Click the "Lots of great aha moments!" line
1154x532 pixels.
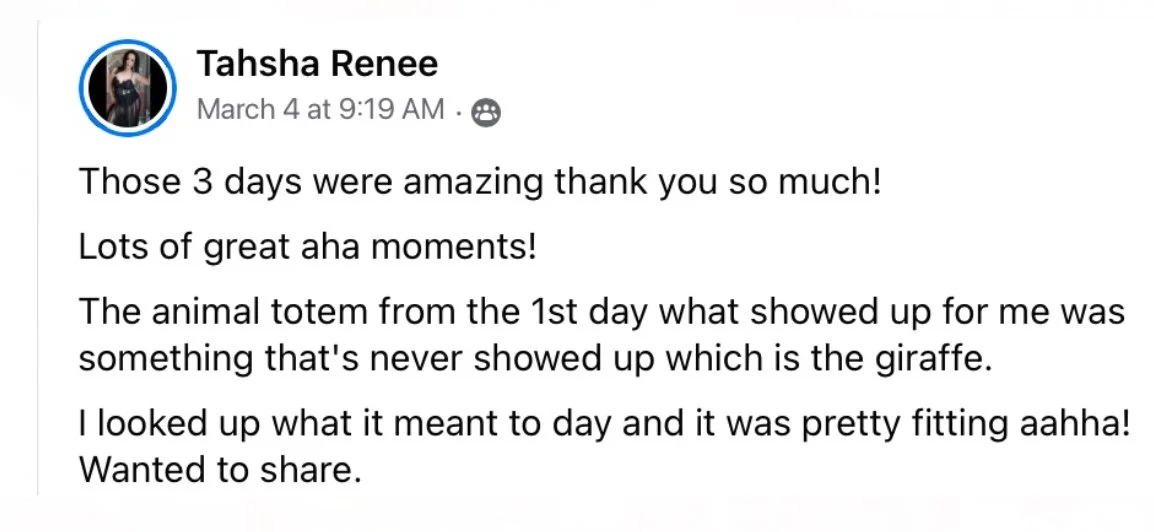(x=308, y=249)
